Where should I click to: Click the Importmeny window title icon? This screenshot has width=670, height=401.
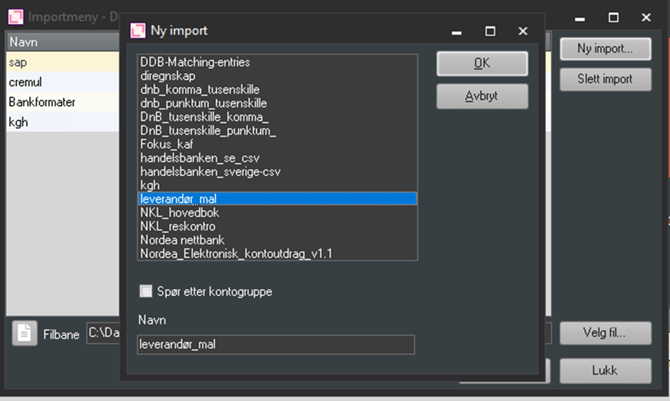(14, 17)
